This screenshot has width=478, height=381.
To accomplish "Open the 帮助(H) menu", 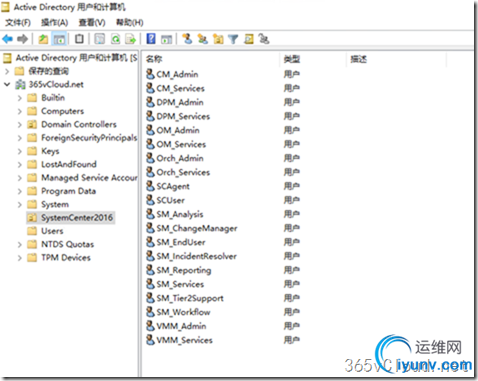I will (x=130, y=22).
